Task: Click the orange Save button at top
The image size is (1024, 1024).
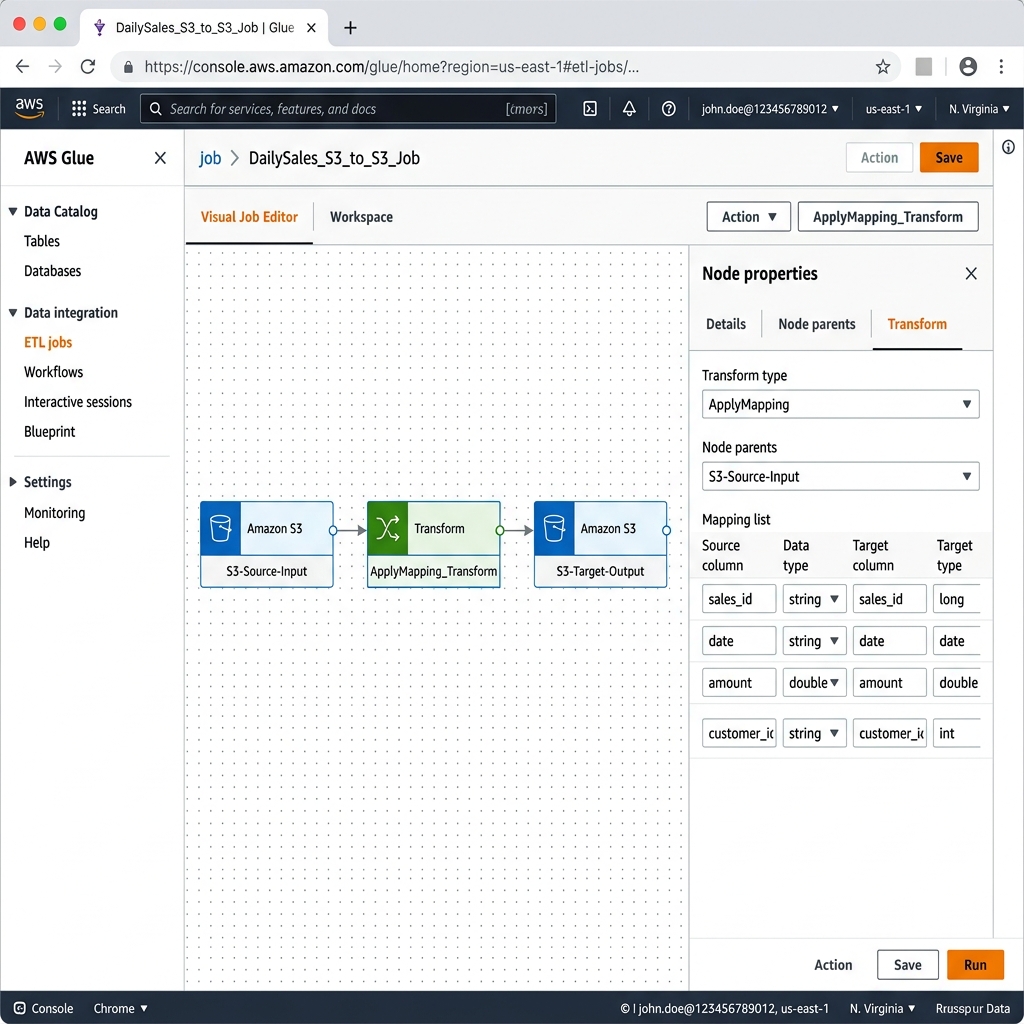Action: (948, 157)
